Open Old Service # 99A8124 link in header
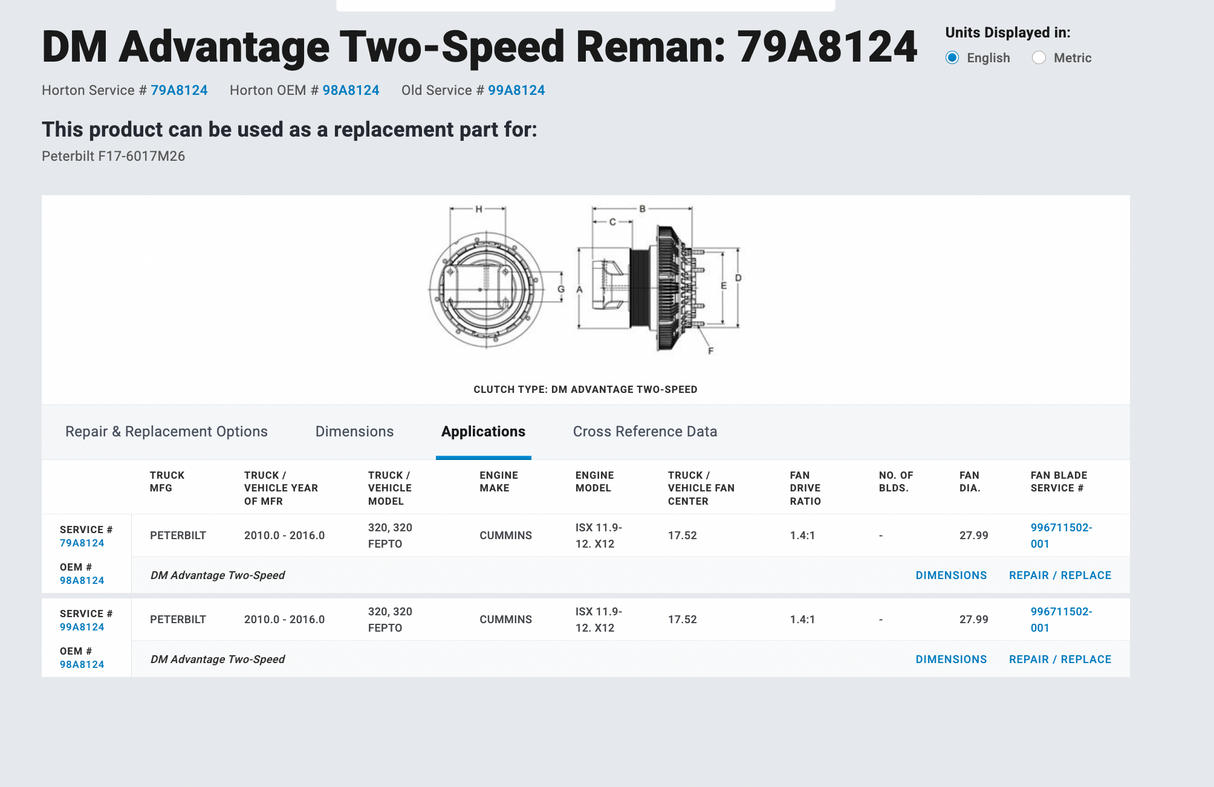Viewport: 1214px width, 787px height. tap(516, 90)
